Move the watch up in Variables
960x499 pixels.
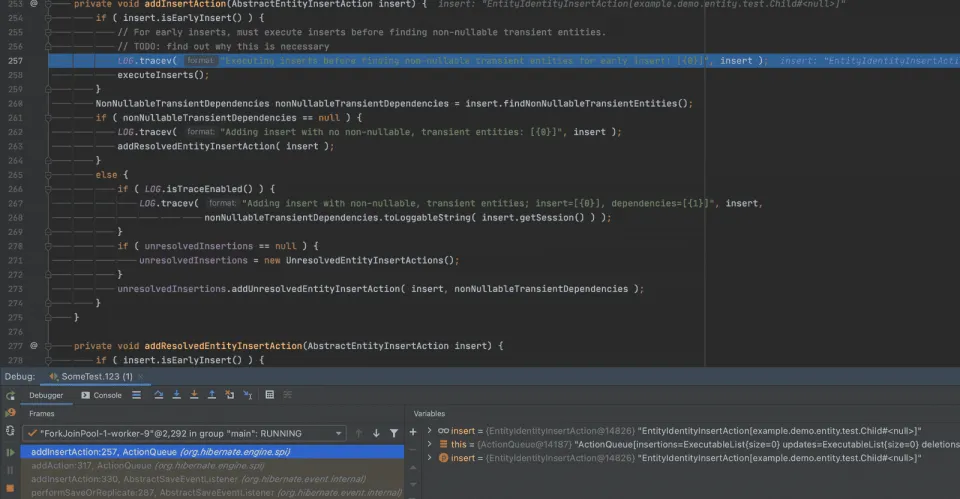coord(413,468)
